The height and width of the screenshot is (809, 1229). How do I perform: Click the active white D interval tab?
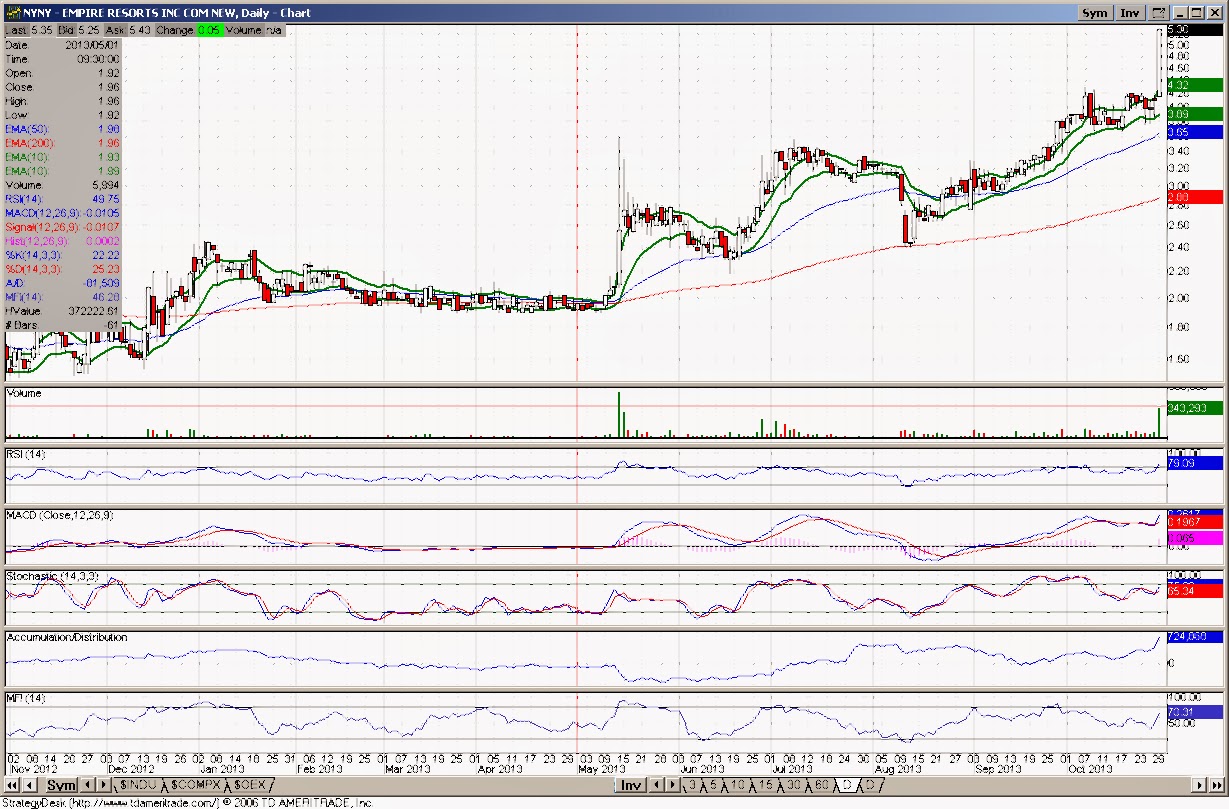coord(846,785)
